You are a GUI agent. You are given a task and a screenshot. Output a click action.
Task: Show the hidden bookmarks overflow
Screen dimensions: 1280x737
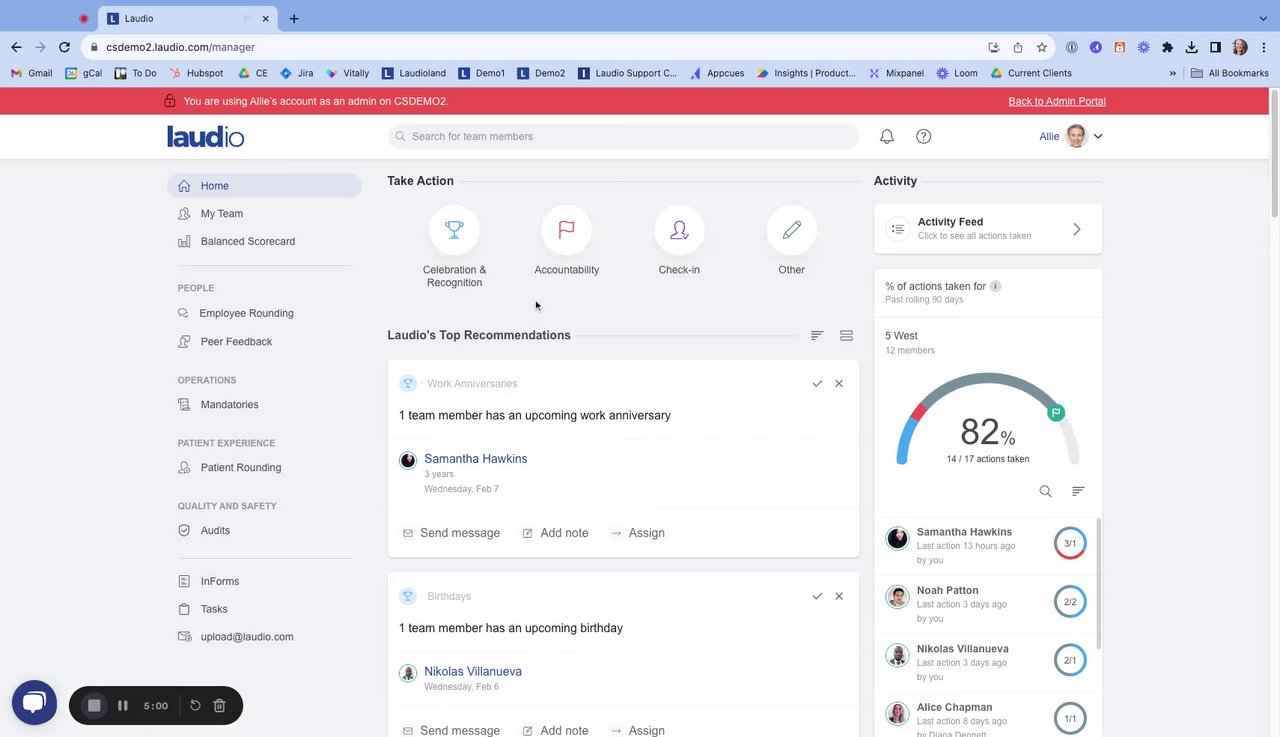coord(1172,73)
